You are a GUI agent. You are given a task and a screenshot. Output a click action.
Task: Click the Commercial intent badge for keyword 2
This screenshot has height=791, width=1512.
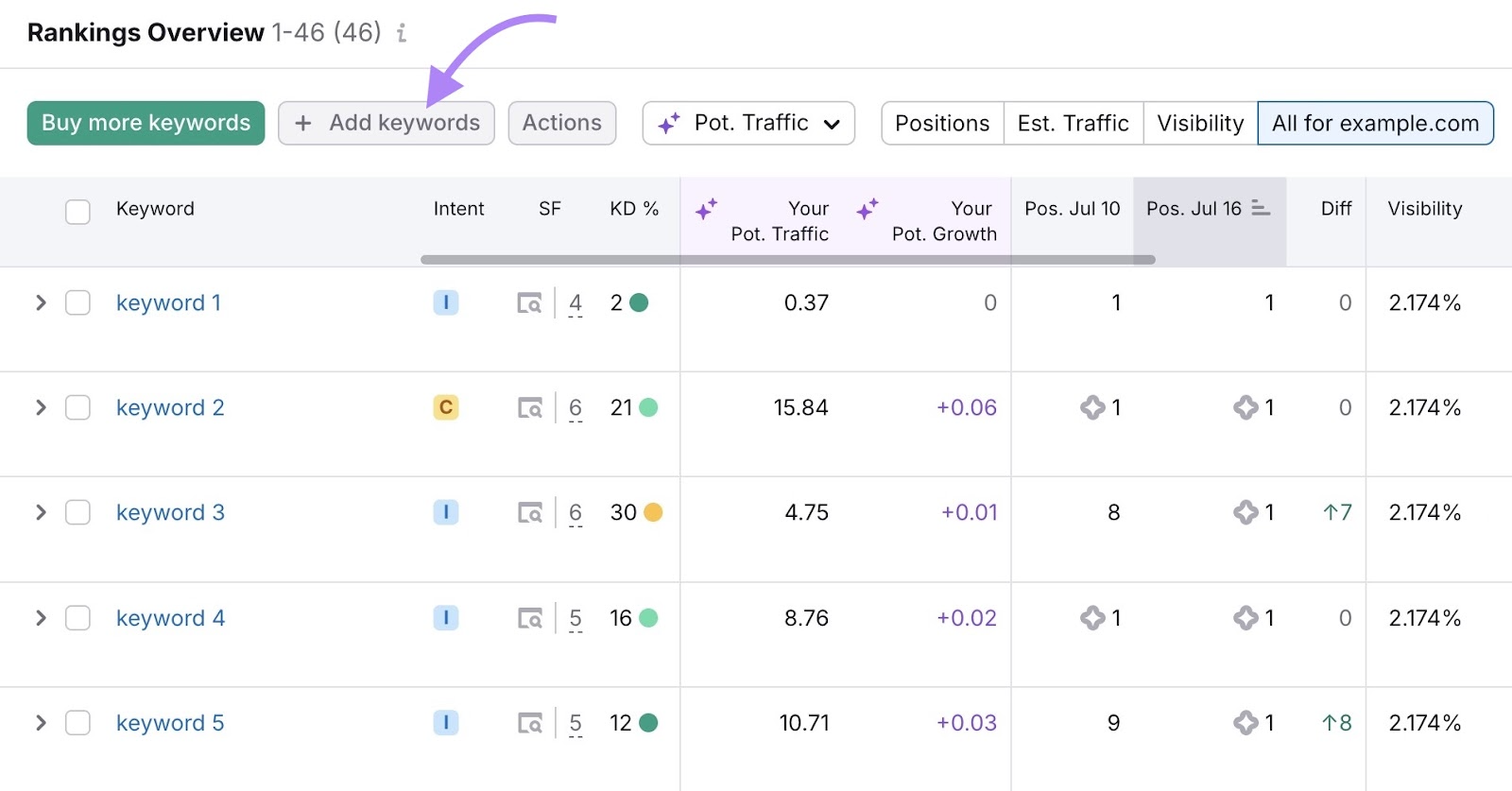coord(446,408)
